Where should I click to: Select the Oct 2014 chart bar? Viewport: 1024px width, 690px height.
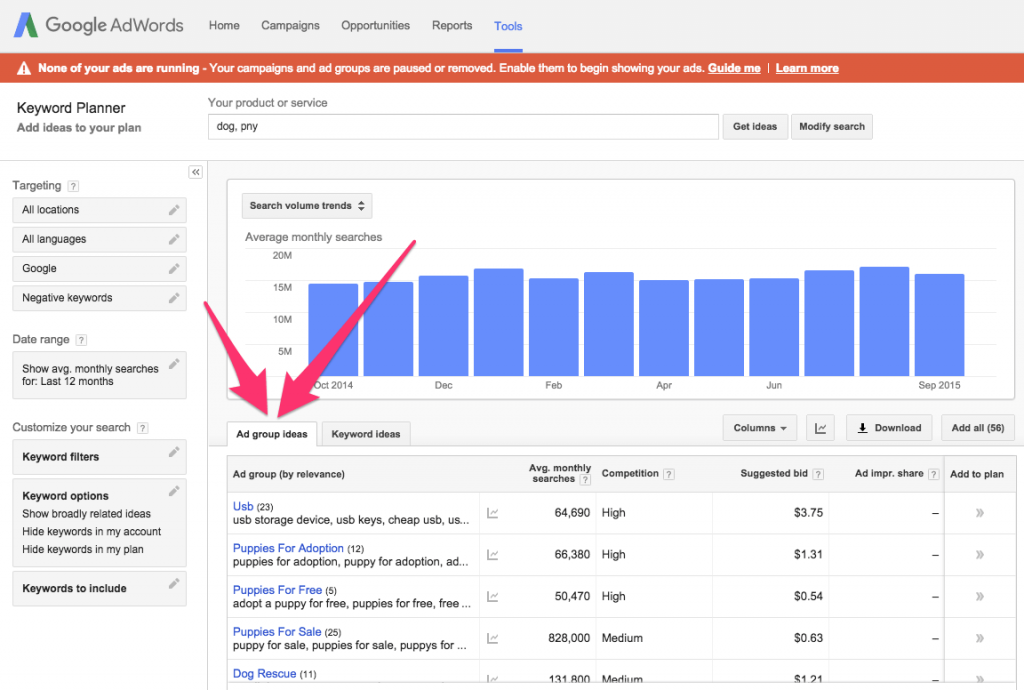333,330
